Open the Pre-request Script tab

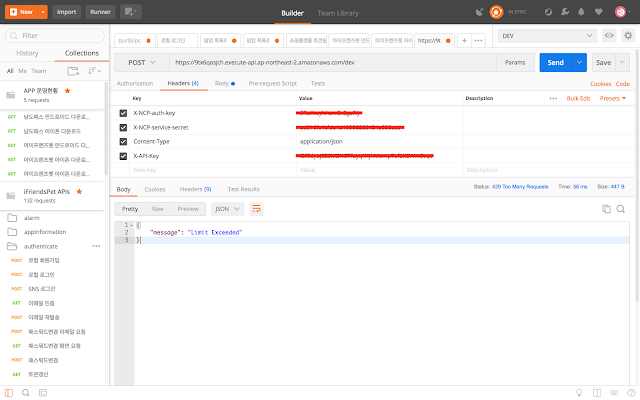(x=273, y=83)
